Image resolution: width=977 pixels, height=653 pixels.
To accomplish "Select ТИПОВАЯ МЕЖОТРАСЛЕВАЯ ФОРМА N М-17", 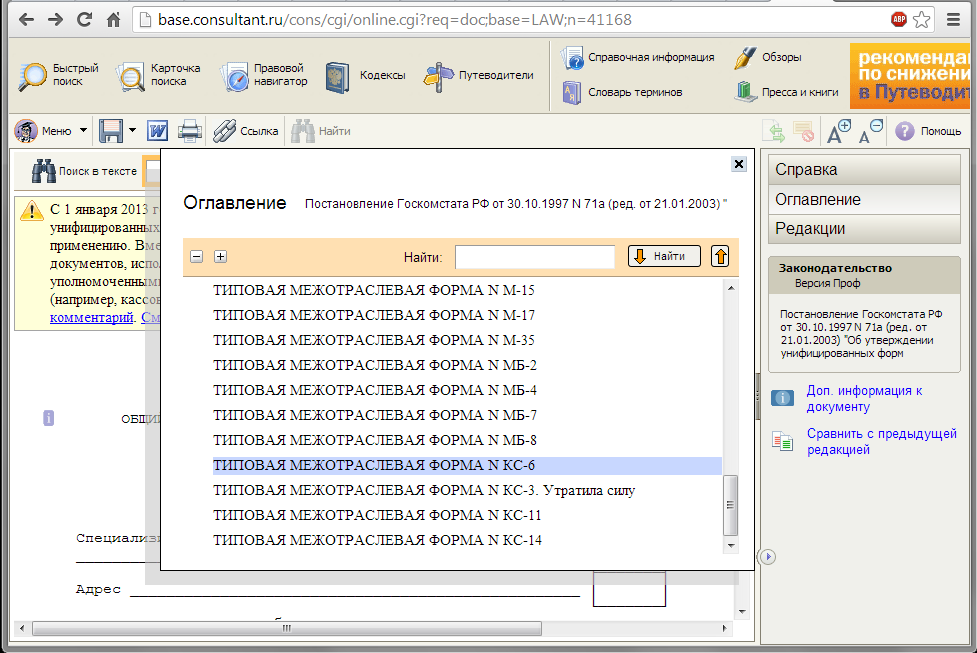I will 374,315.
